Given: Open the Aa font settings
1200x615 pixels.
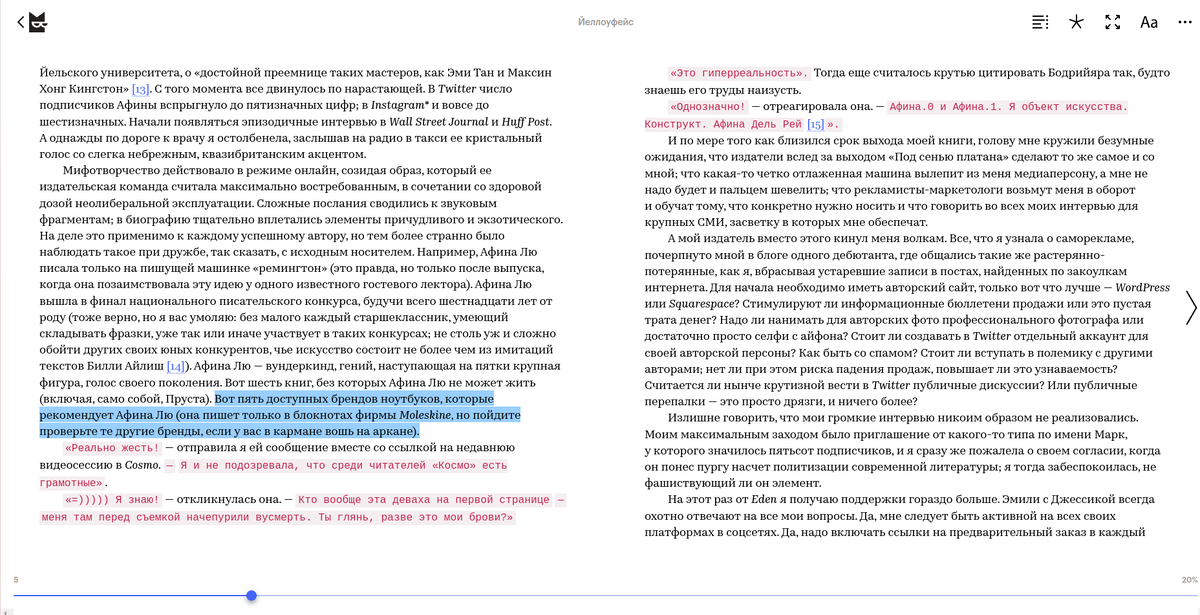Looking at the screenshot, I should click(x=1149, y=22).
